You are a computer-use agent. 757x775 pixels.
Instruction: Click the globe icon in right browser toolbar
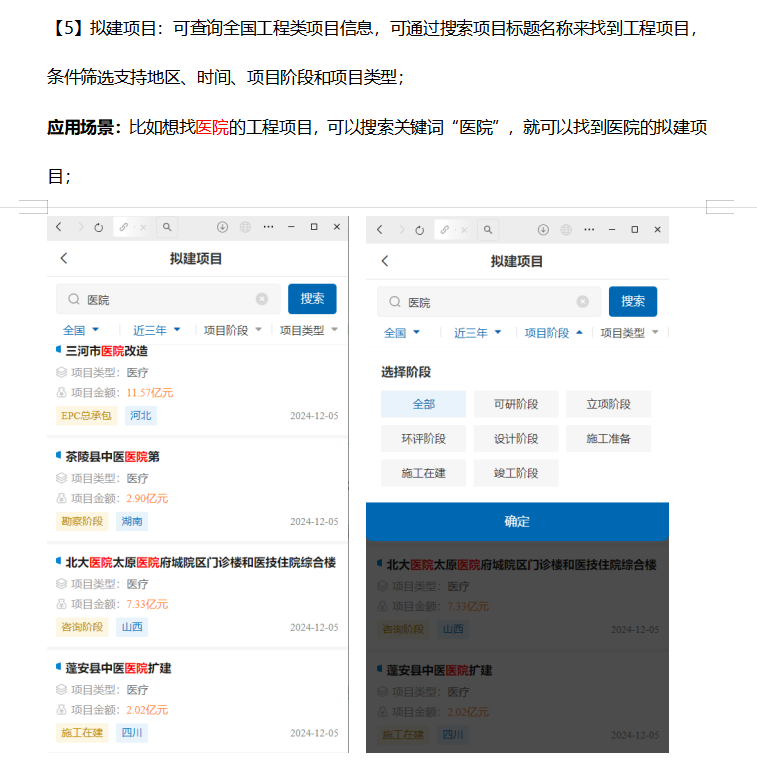pos(565,230)
